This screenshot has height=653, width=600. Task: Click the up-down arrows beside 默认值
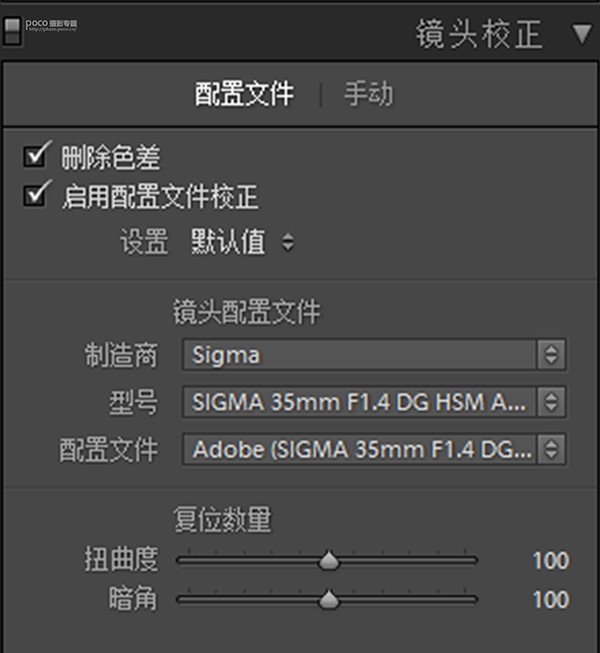(x=288, y=242)
